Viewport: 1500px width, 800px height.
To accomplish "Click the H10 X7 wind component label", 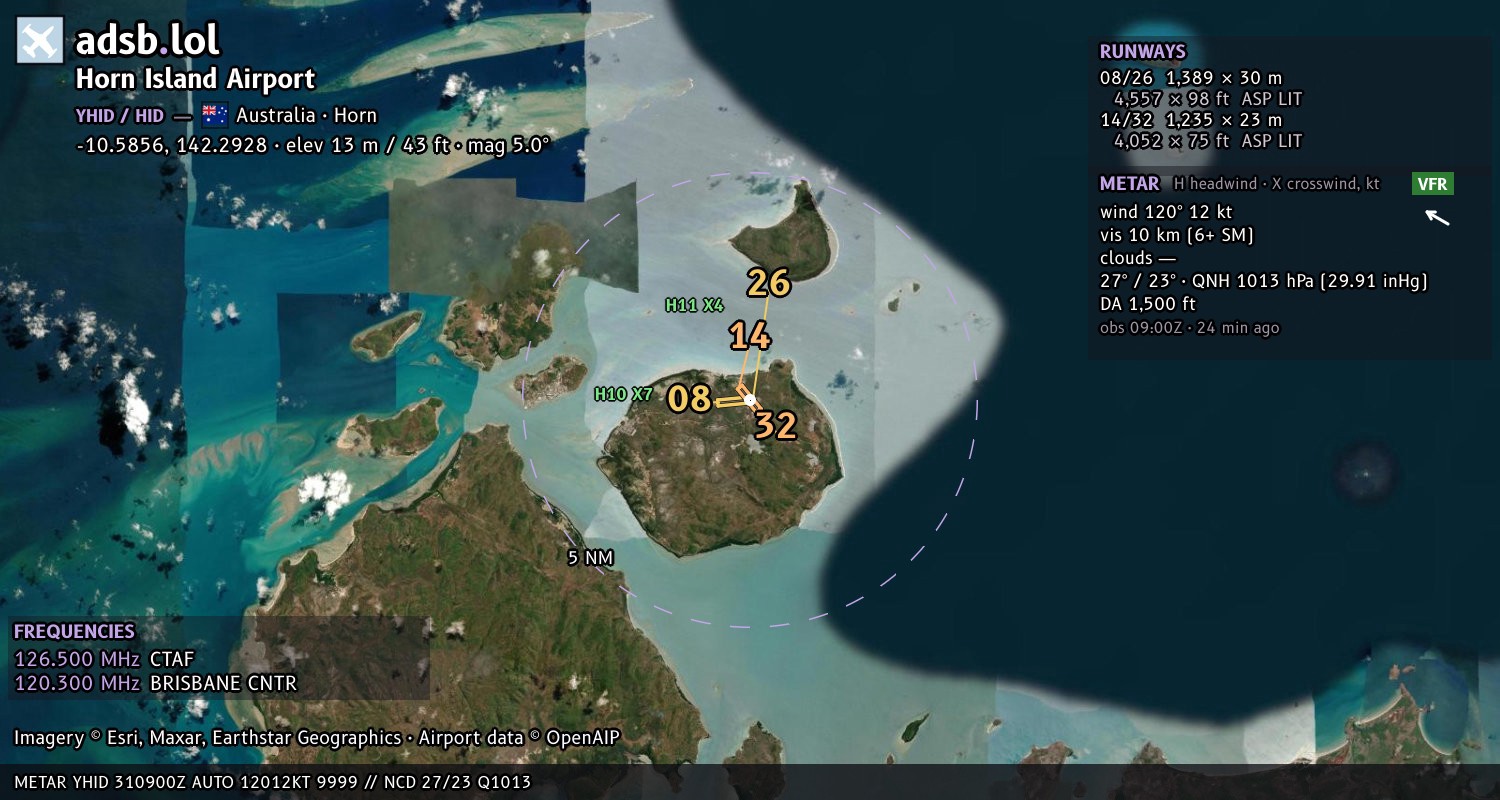I will point(623,394).
